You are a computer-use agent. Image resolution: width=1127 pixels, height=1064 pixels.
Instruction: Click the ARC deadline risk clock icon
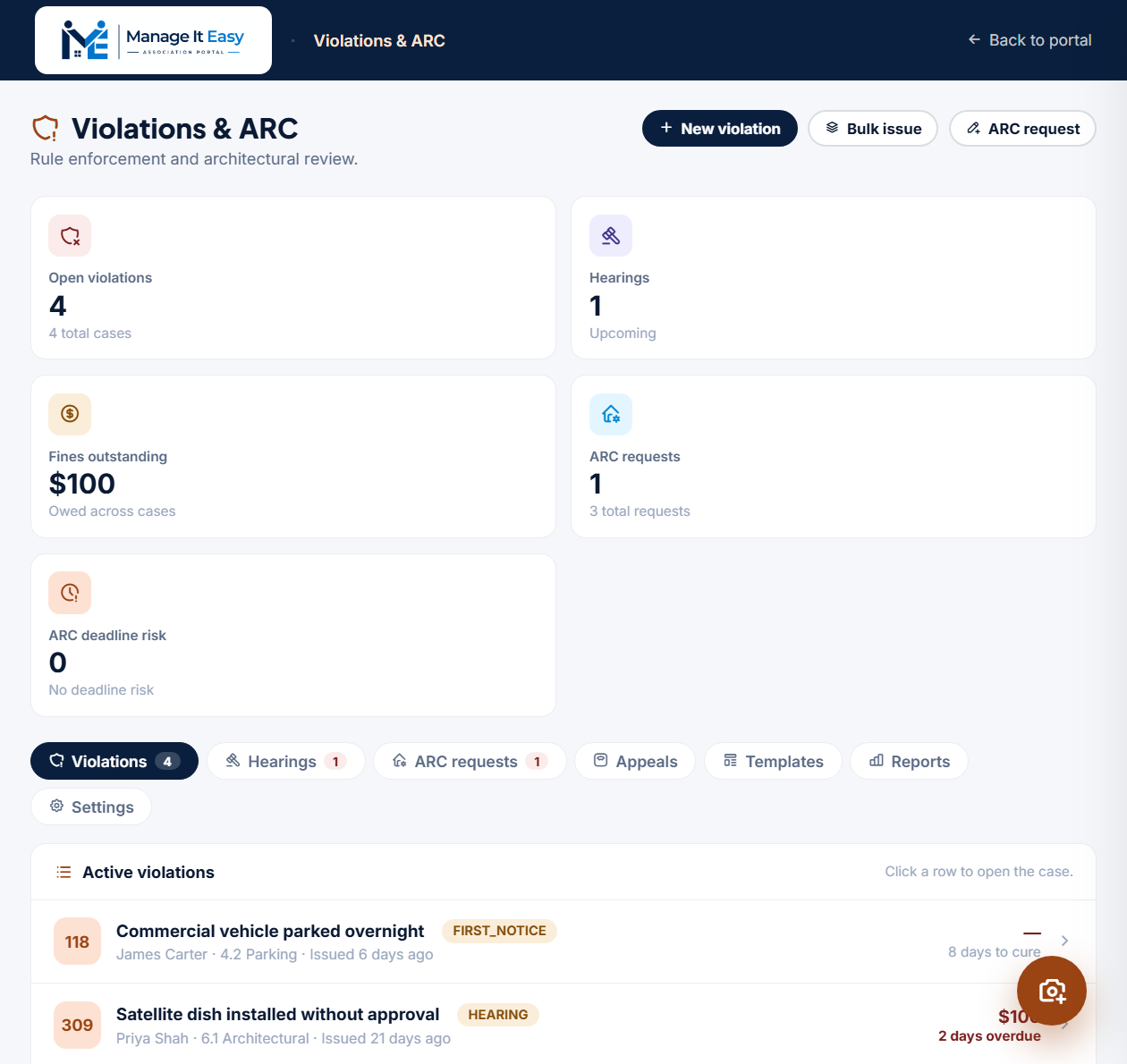click(70, 593)
